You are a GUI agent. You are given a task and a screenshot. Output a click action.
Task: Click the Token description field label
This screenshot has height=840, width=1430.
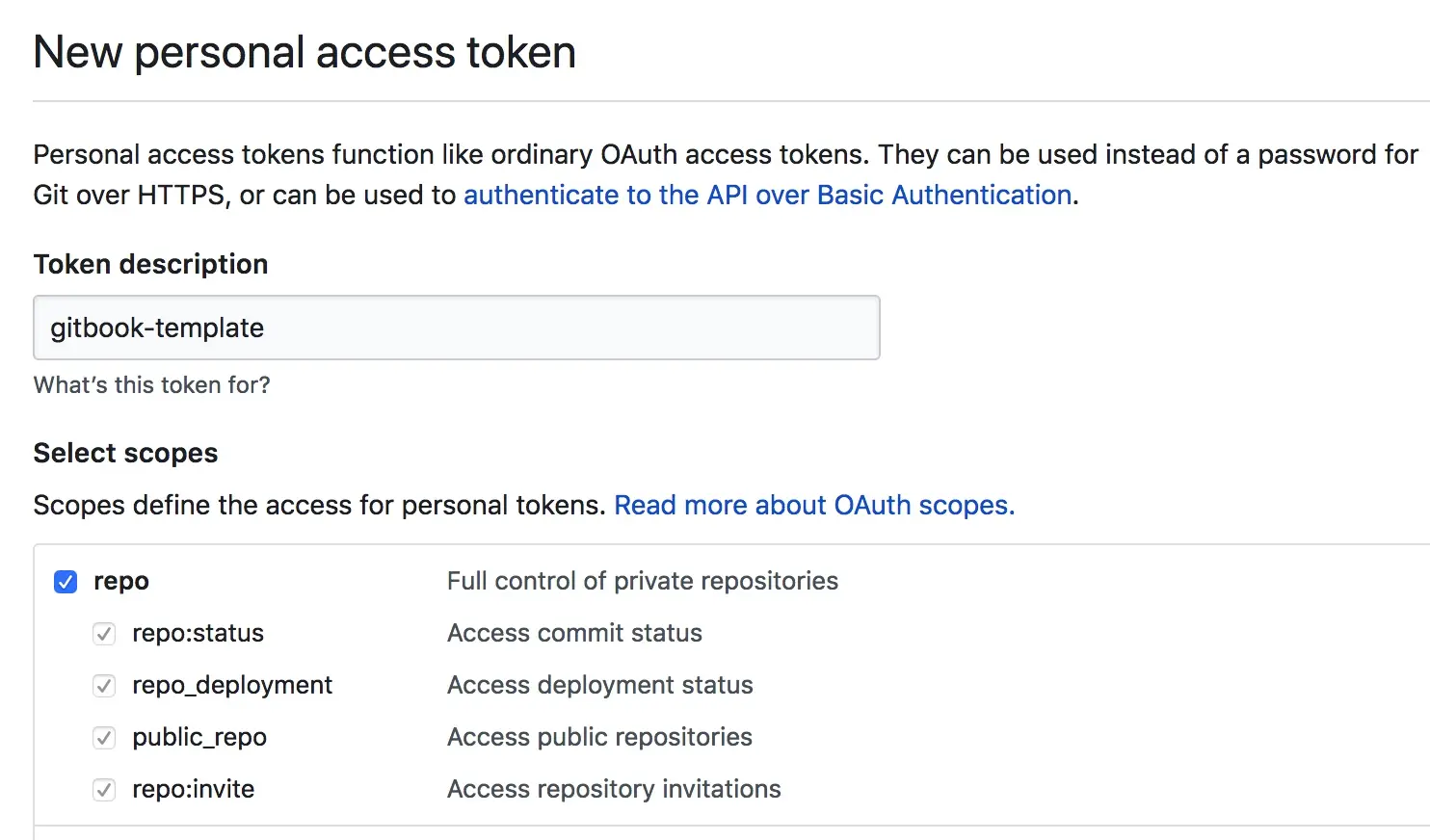coord(150,264)
